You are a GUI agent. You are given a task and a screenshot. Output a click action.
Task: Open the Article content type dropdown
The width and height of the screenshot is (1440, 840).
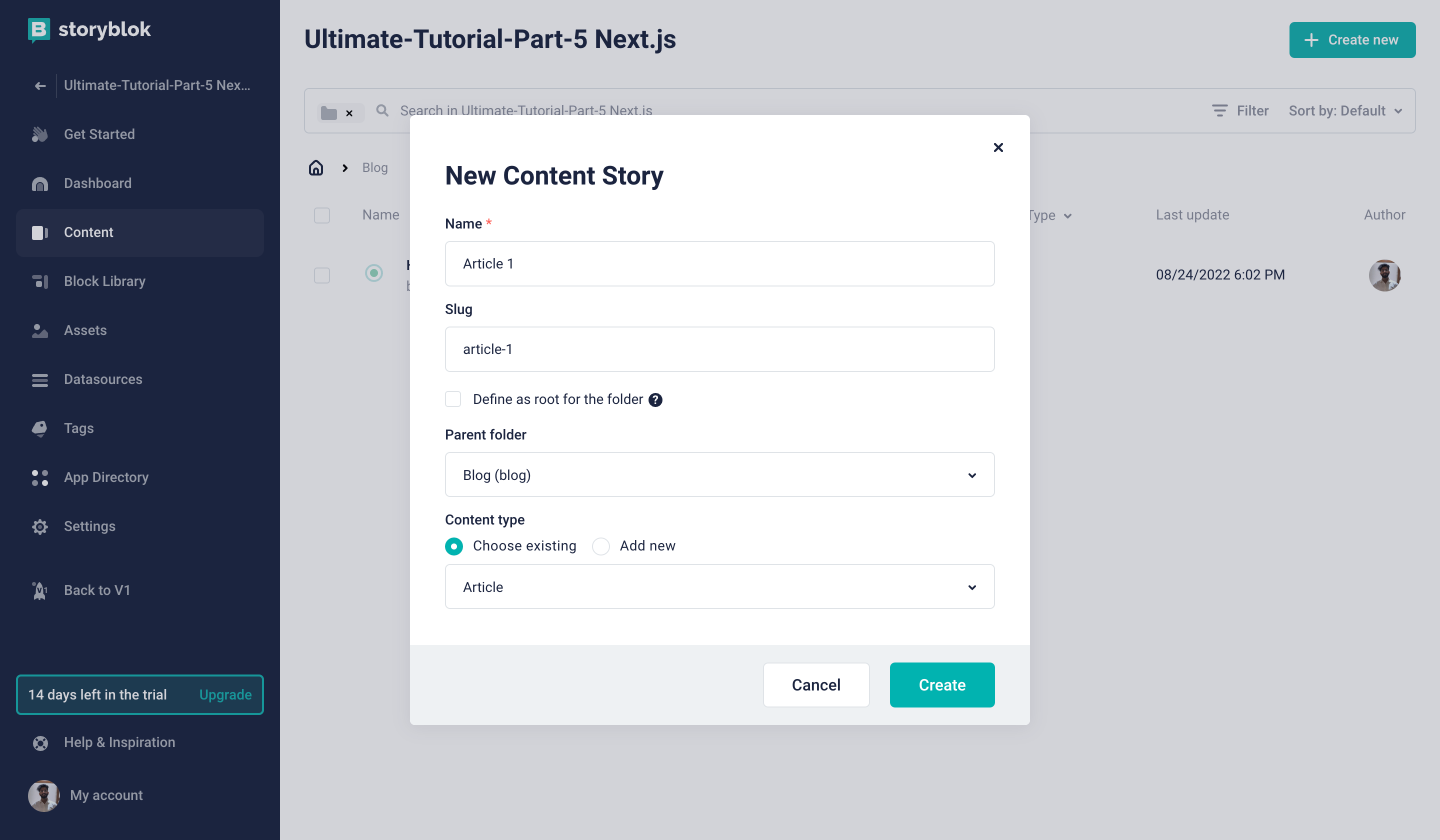click(x=719, y=587)
